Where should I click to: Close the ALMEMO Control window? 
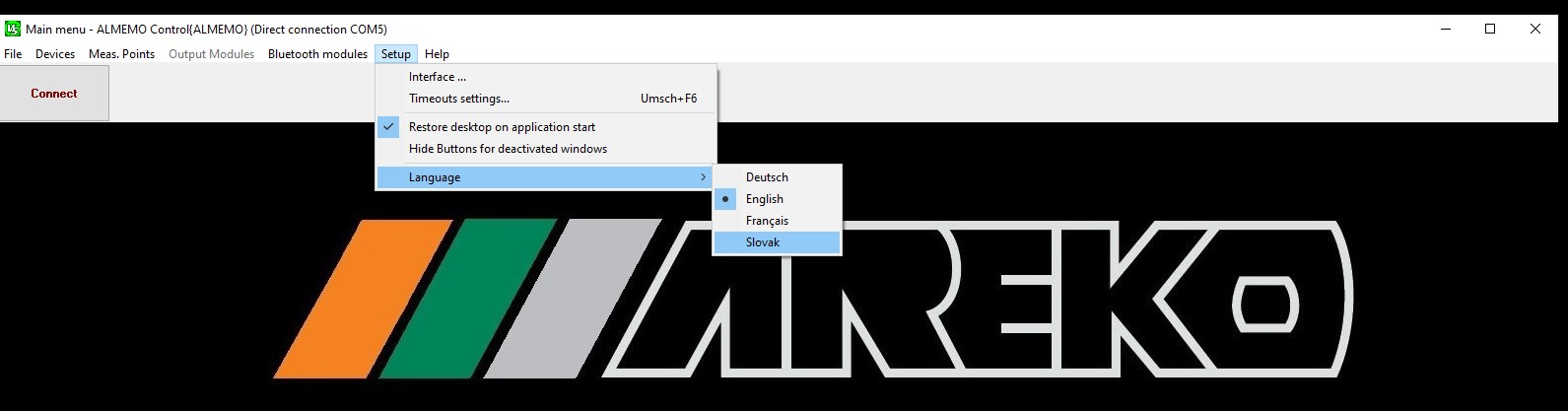click(x=1535, y=29)
